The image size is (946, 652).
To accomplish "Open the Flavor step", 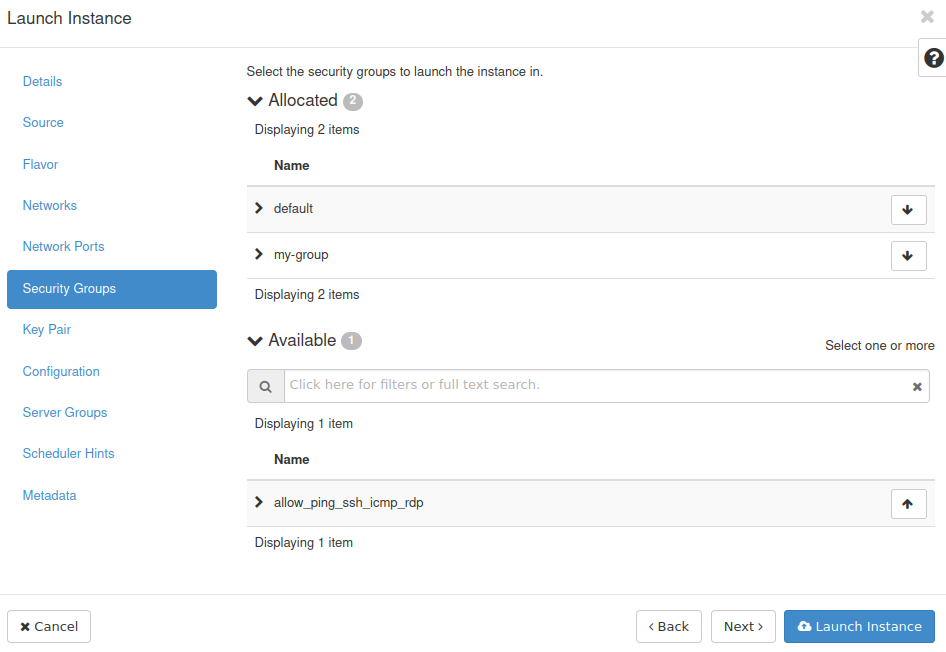I will pyautogui.click(x=41, y=164).
